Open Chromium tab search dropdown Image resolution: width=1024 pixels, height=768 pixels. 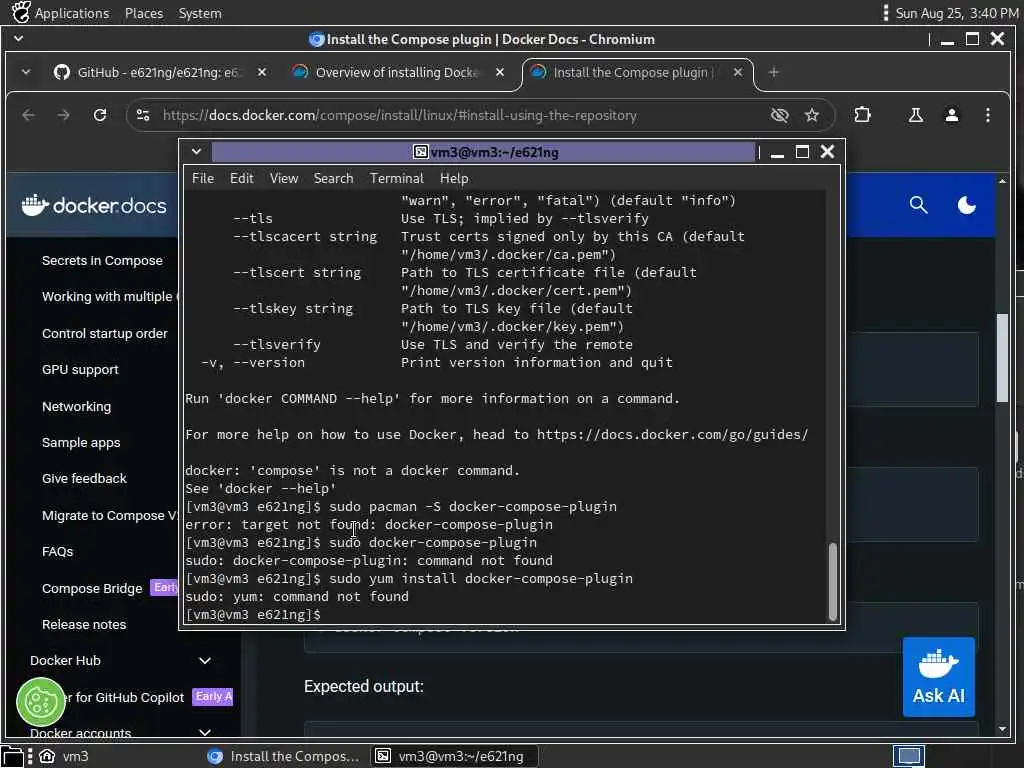click(x=26, y=72)
